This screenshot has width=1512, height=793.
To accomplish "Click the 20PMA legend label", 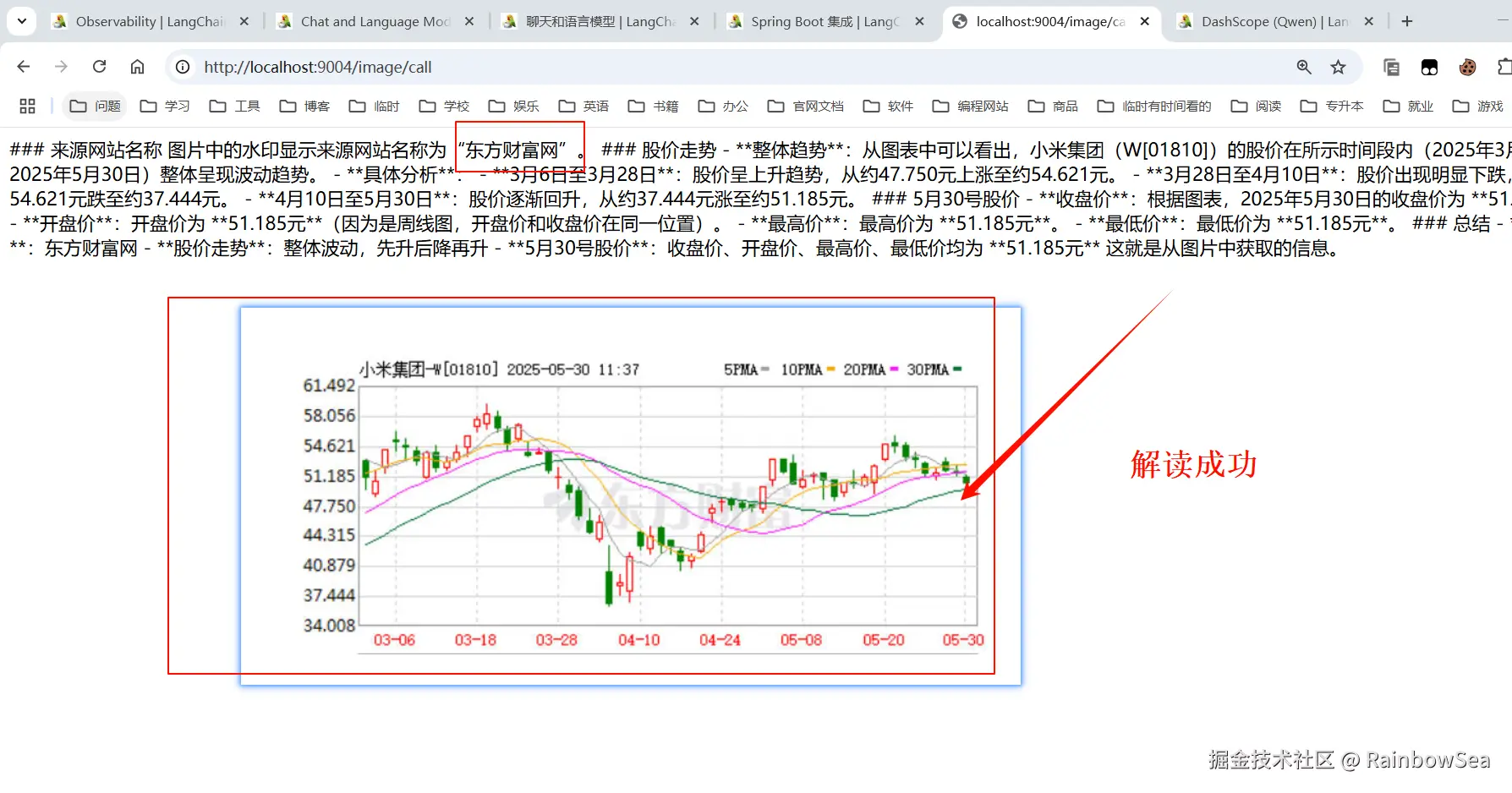I will pyautogui.click(x=864, y=369).
